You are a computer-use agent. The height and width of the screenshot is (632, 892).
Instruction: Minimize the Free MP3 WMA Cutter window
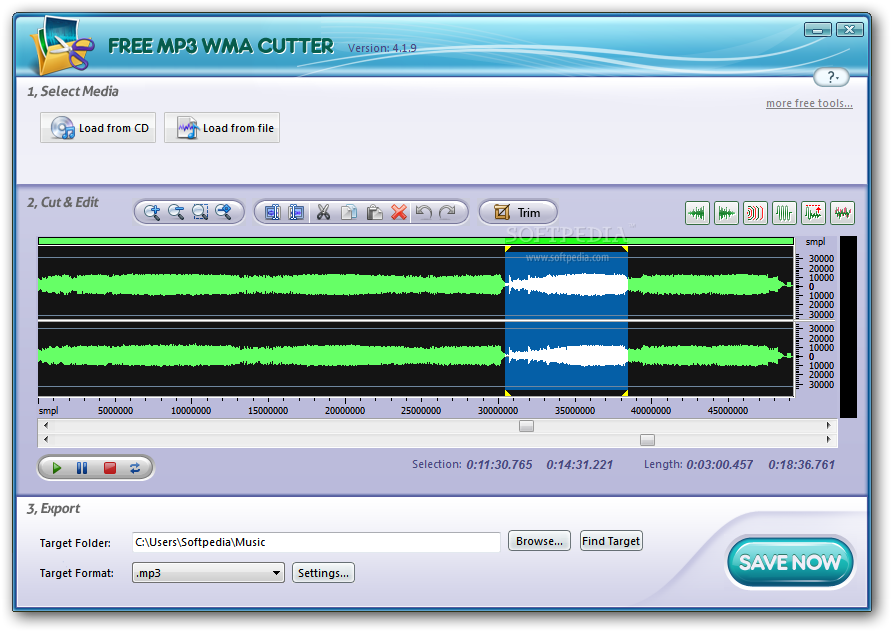(x=817, y=29)
